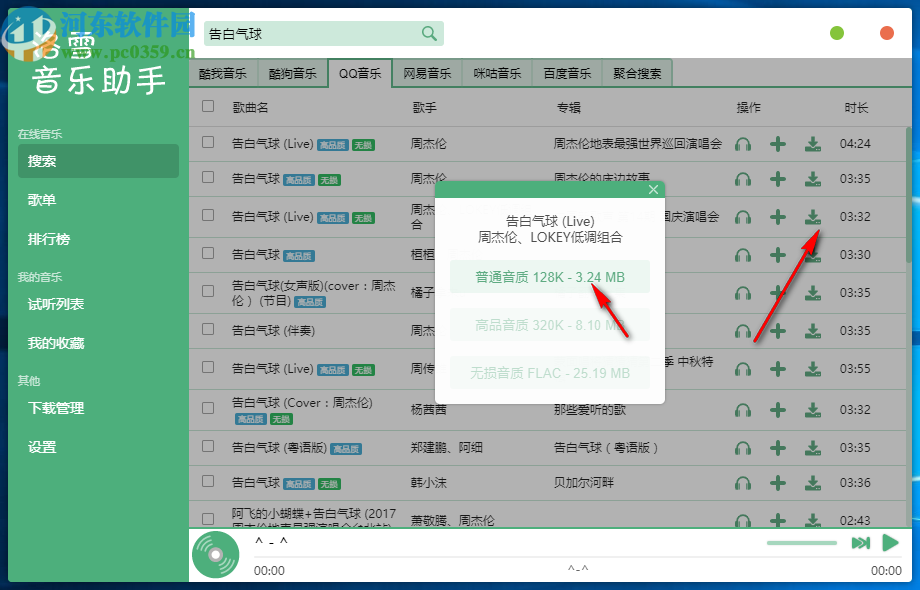Screen dimensions: 920x590
Task: Select 普通音质 128K - 3.24 MB quality
Action: (549, 275)
